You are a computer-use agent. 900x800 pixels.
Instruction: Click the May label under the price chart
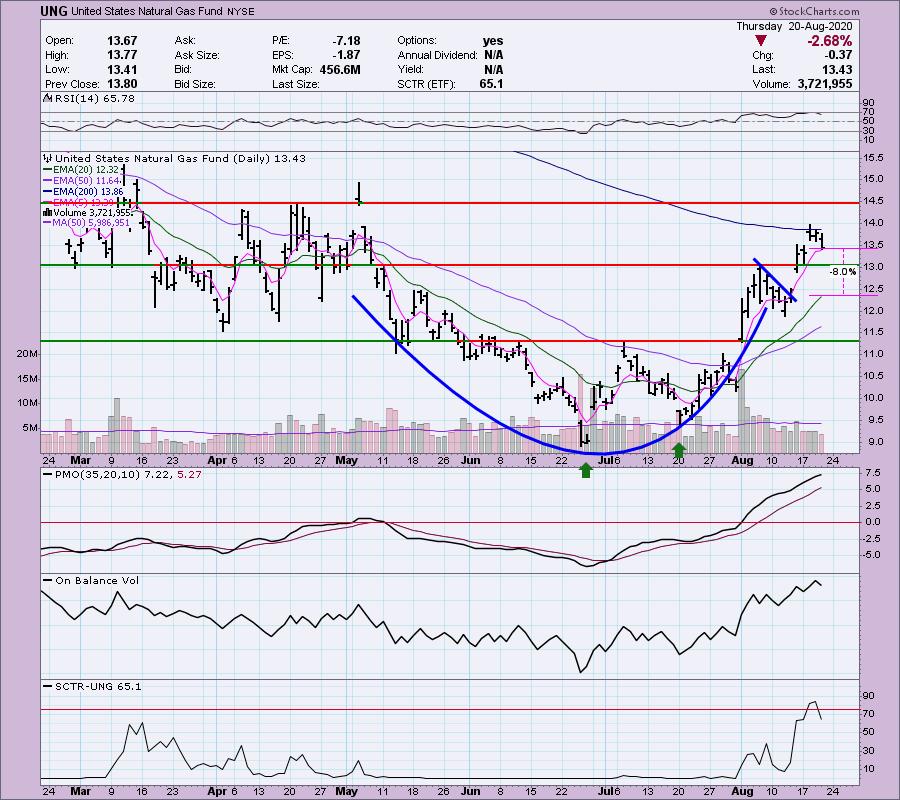(347, 460)
